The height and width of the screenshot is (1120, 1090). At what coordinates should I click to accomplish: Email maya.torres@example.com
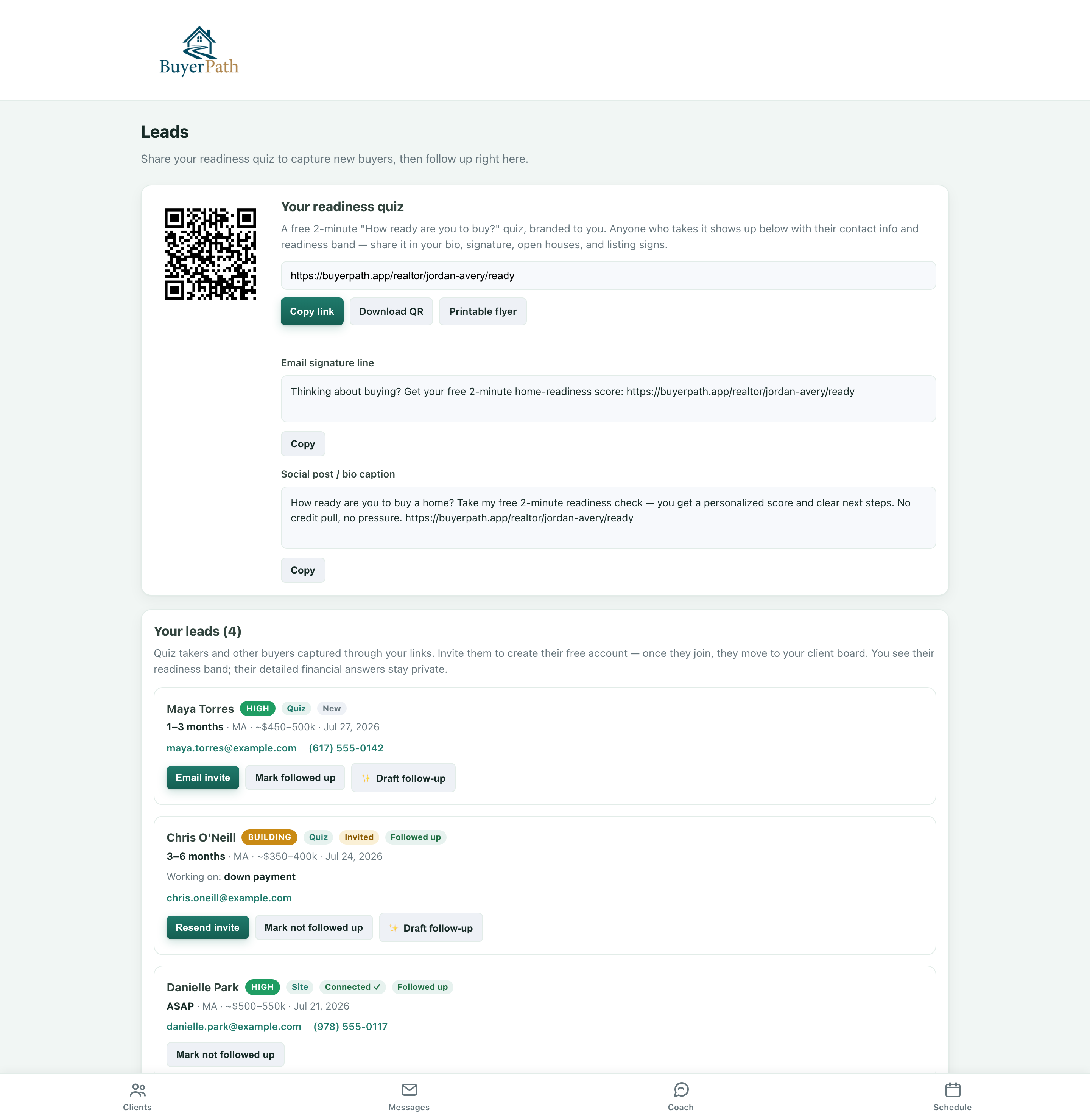(x=231, y=748)
